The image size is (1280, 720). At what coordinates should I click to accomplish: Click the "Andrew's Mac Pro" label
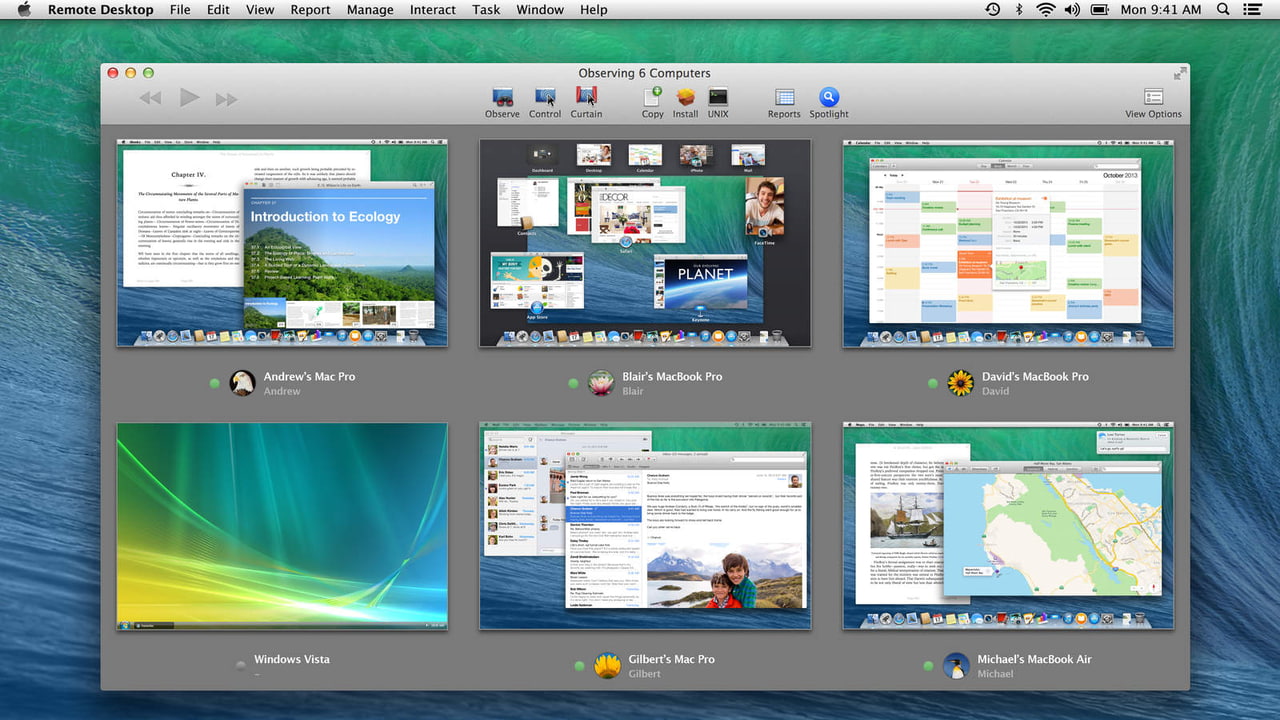pos(309,376)
